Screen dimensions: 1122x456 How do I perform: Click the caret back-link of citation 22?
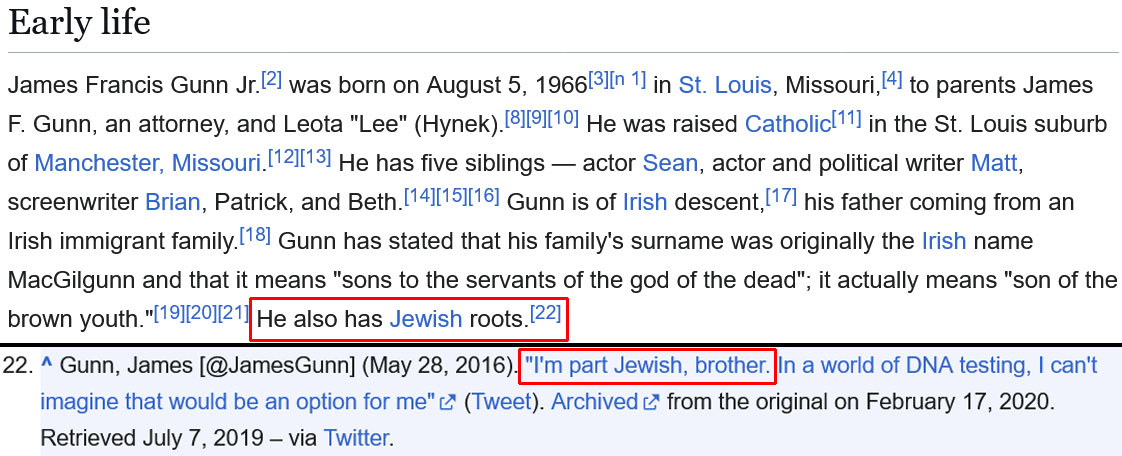tap(46, 366)
